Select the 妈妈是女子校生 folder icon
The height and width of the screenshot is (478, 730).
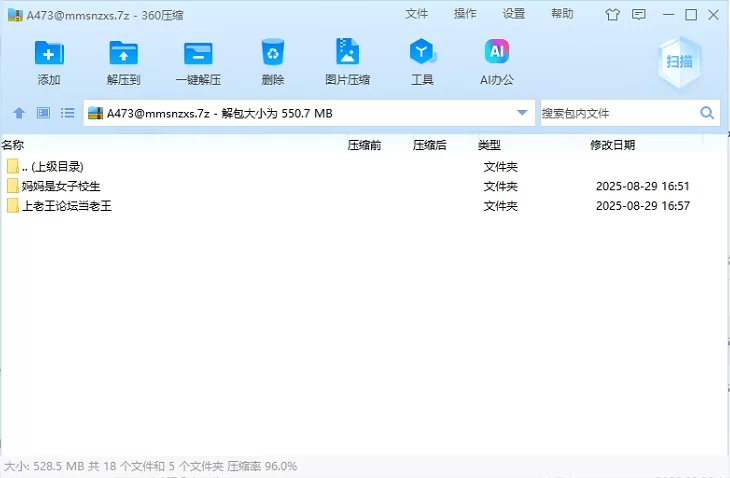point(13,186)
